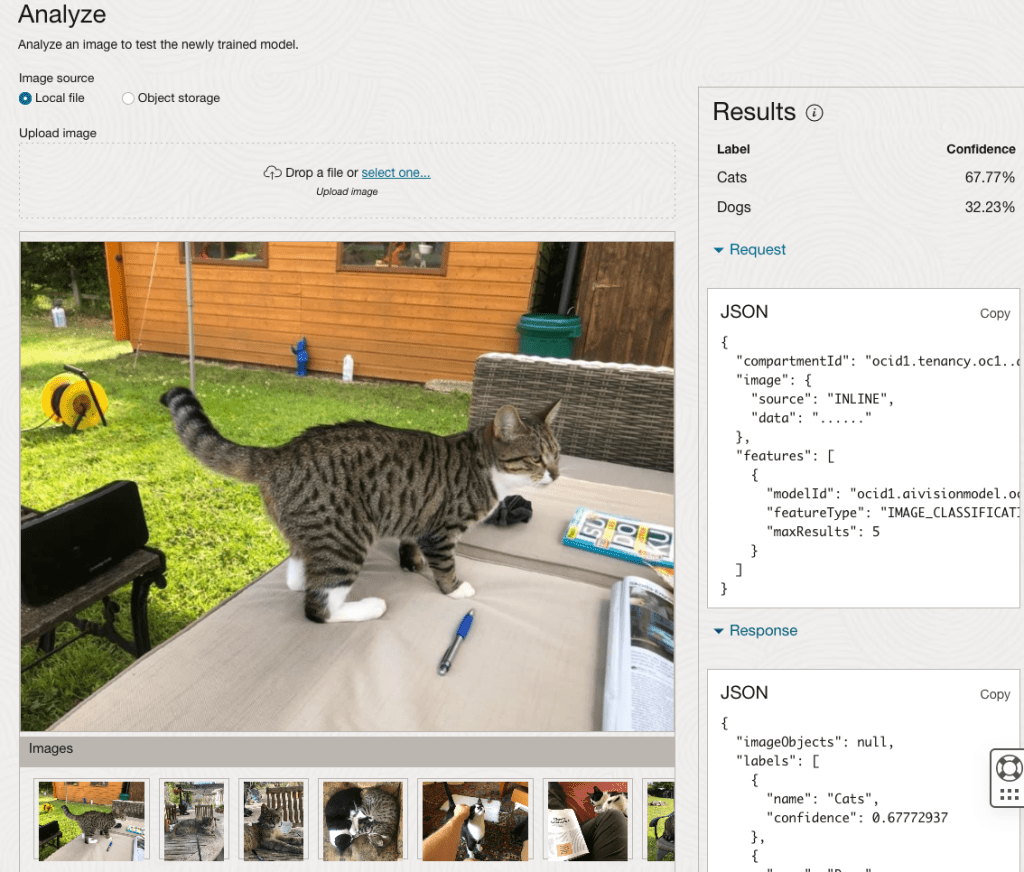Click the info icon beside Results
This screenshot has width=1024, height=872.
pyautogui.click(x=814, y=113)
